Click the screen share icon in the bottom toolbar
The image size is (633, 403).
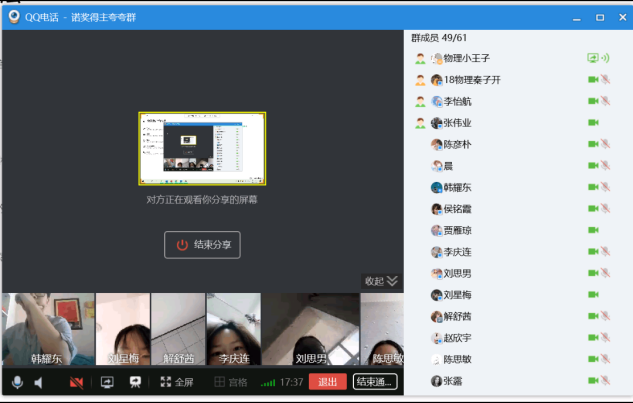[x=107, y=382]
